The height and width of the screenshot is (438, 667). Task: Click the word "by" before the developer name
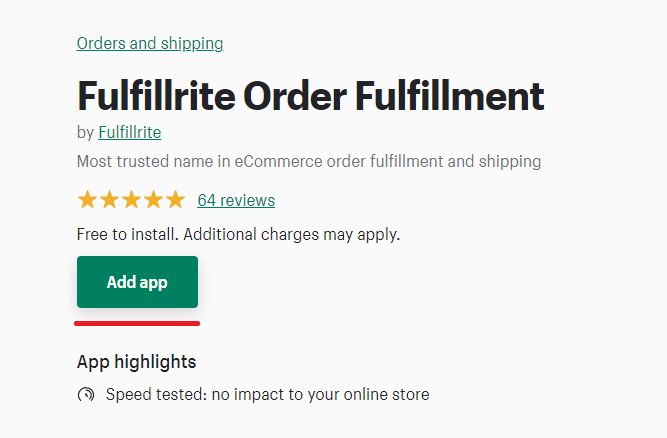85,132
